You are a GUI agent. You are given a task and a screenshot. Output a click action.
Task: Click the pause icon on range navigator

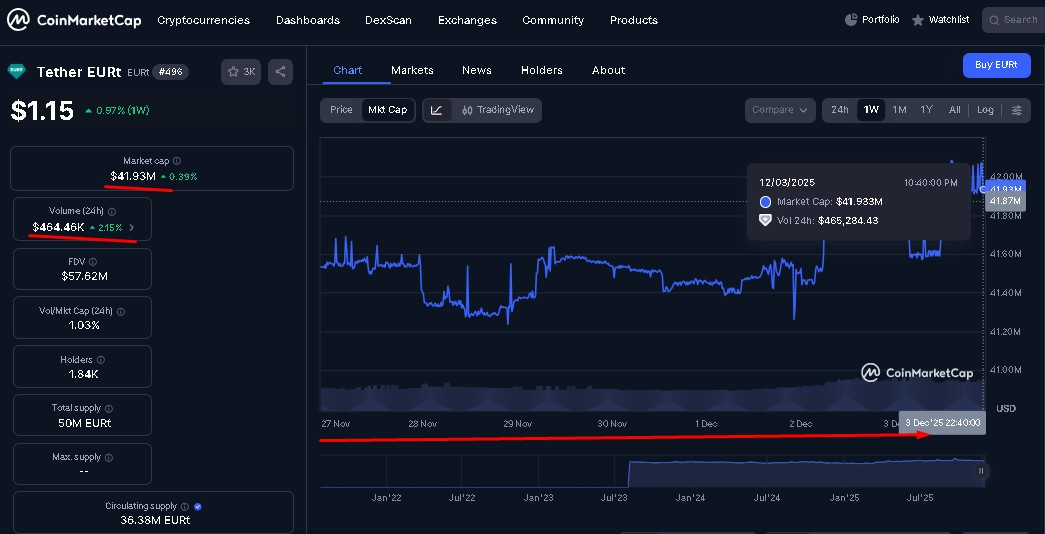[981, 471]
